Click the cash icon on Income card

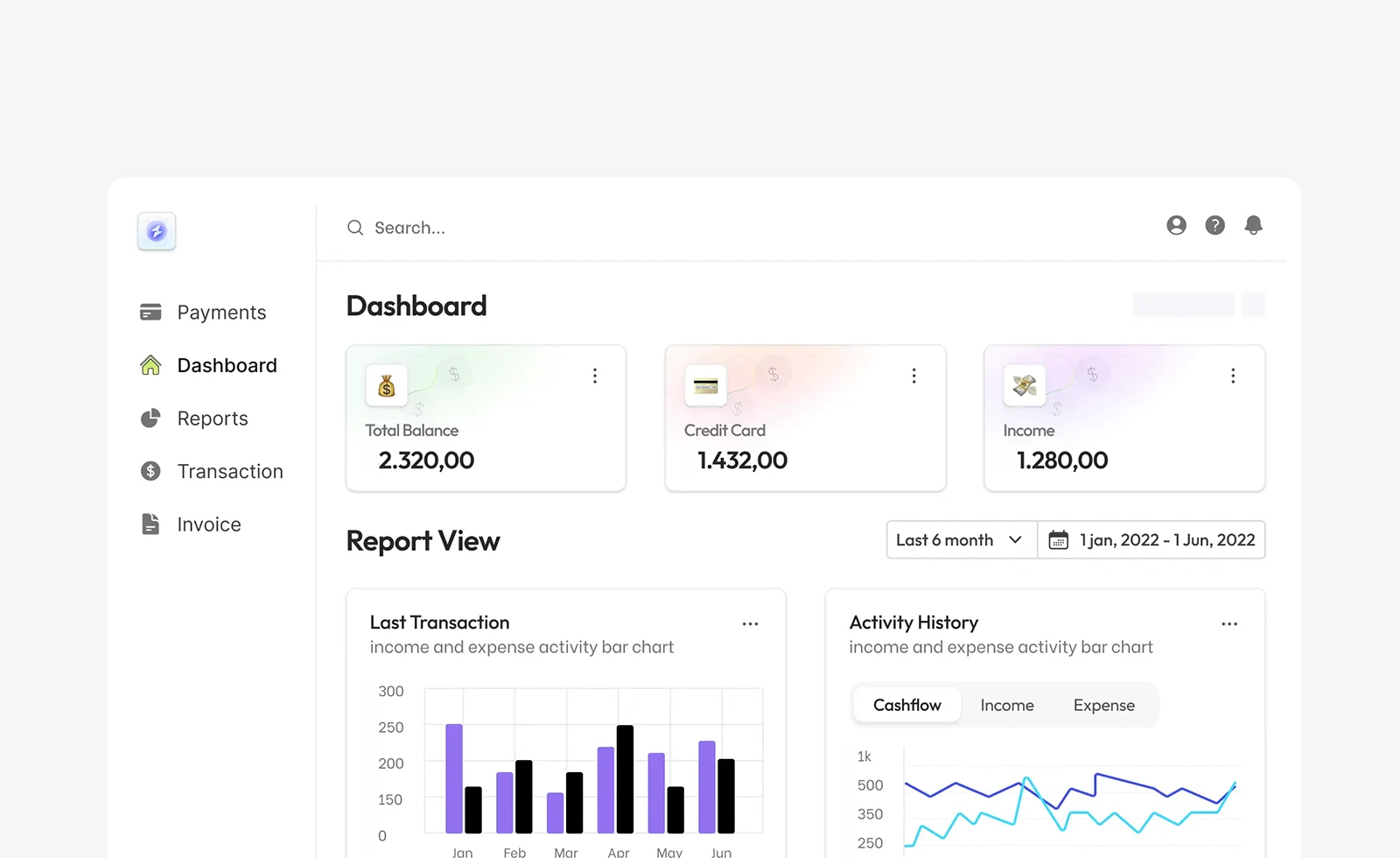click(x=1025, y=385)
